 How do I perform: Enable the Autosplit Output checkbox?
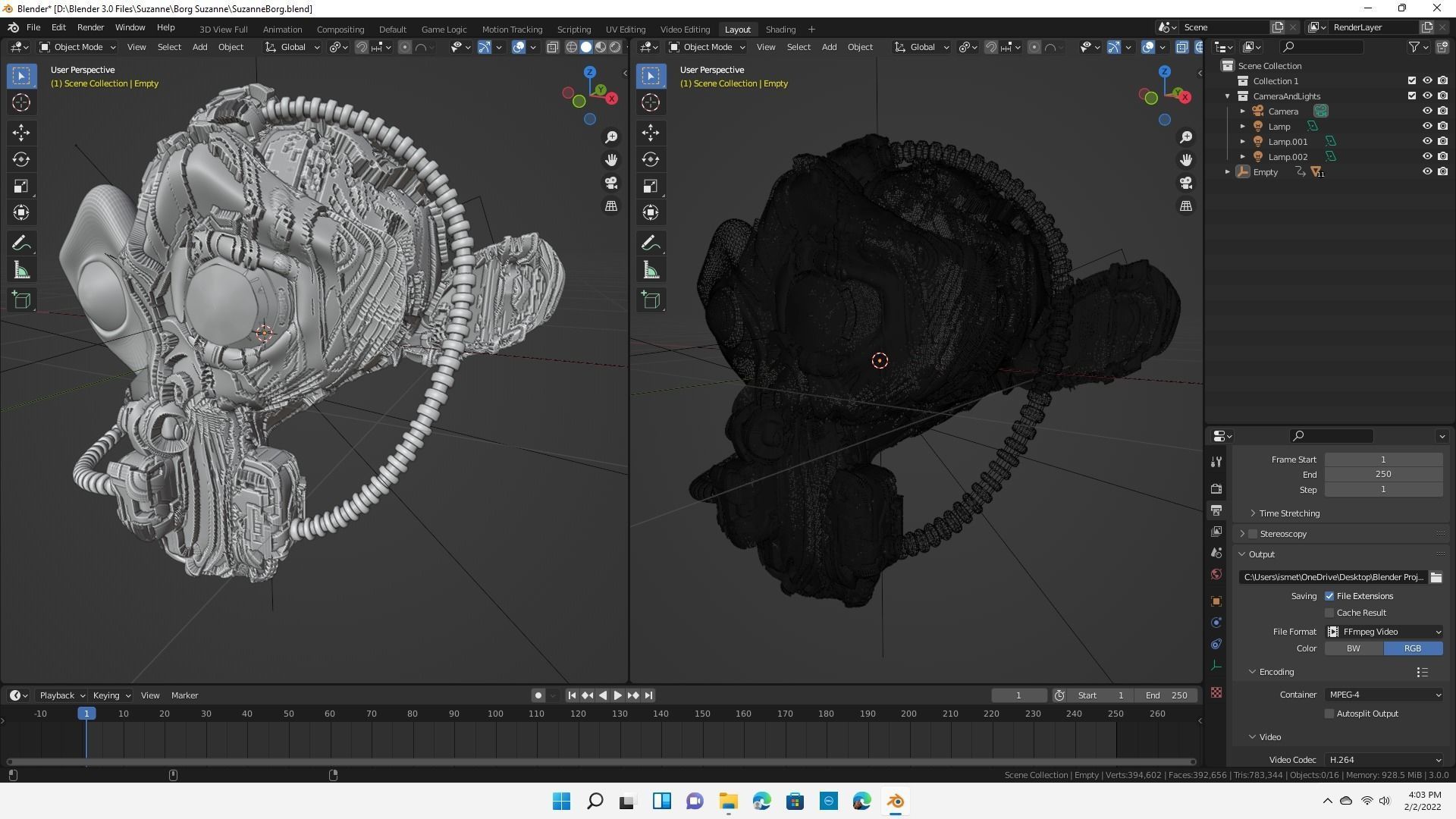1329,714
